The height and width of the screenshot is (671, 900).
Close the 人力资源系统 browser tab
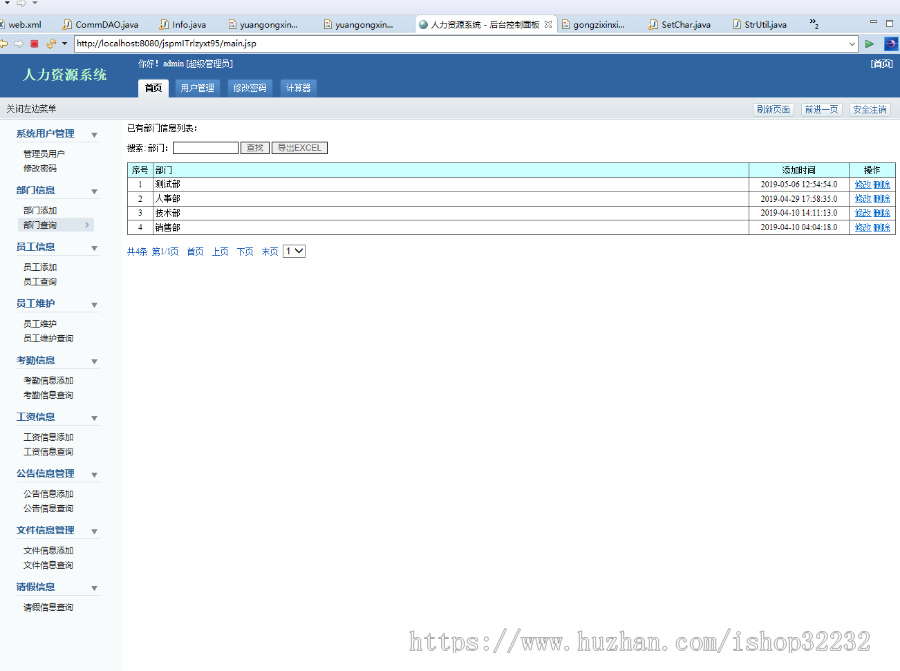click(548, 25)
